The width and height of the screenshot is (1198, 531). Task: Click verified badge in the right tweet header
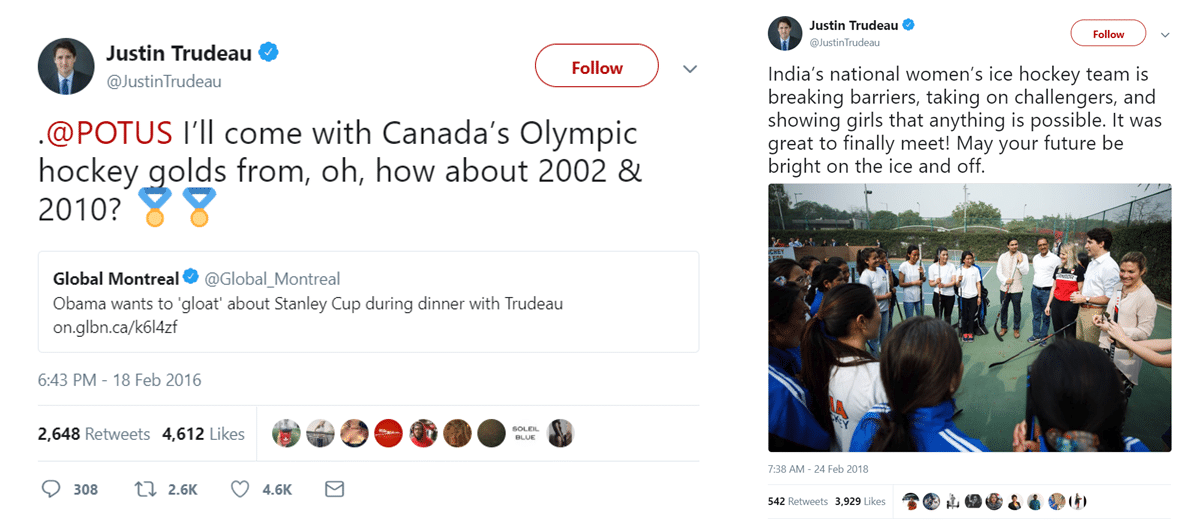(x=908, y=24)
